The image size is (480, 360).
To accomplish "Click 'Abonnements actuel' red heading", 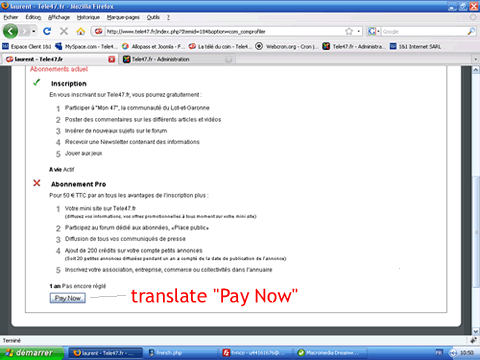I will click(x=59, y=69).
